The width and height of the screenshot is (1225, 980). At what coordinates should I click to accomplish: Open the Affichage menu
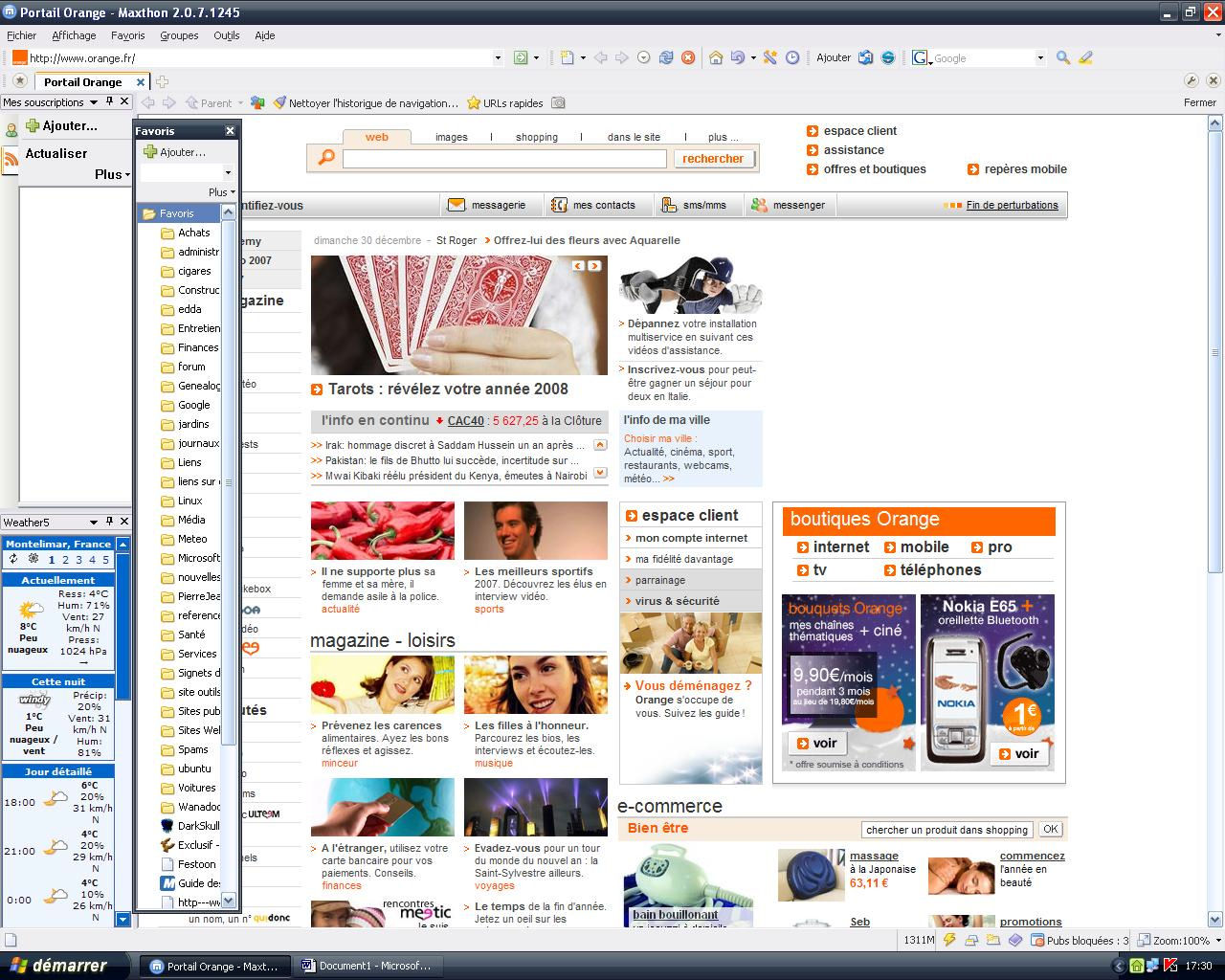(x=74, y=35)
